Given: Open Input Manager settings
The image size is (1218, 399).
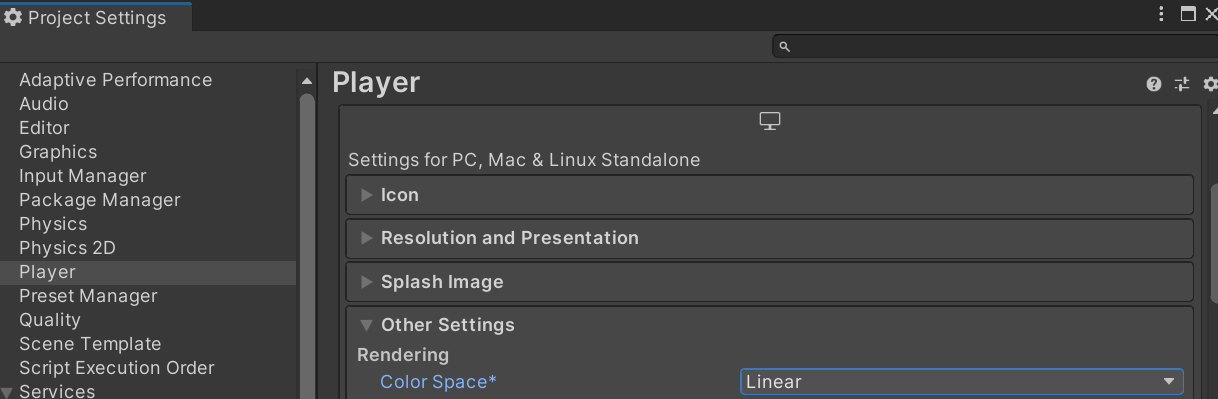Looking at the screenshot, I should tap(83, 176).
